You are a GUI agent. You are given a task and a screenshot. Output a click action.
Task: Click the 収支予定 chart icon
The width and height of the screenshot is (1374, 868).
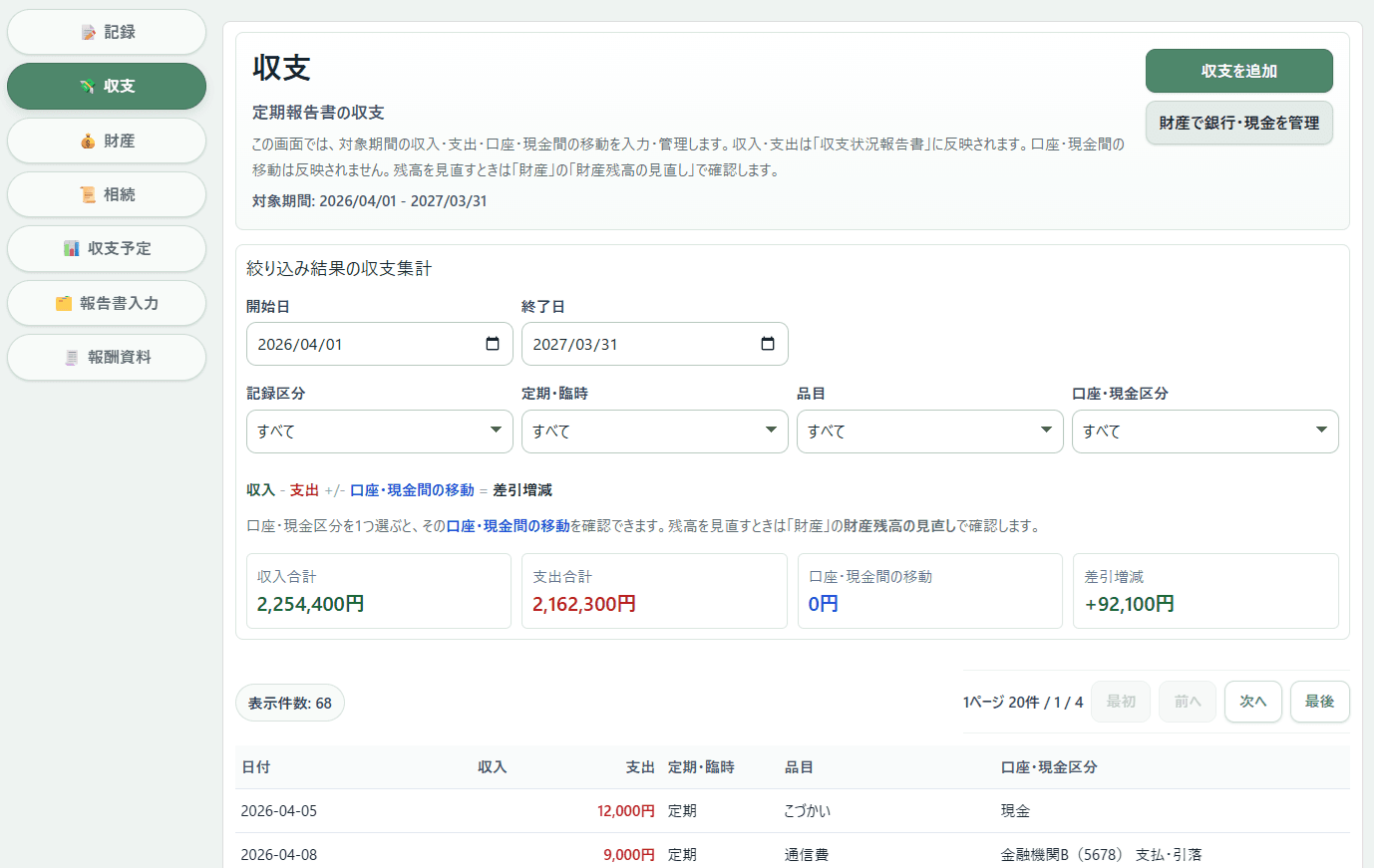point(72,248)
